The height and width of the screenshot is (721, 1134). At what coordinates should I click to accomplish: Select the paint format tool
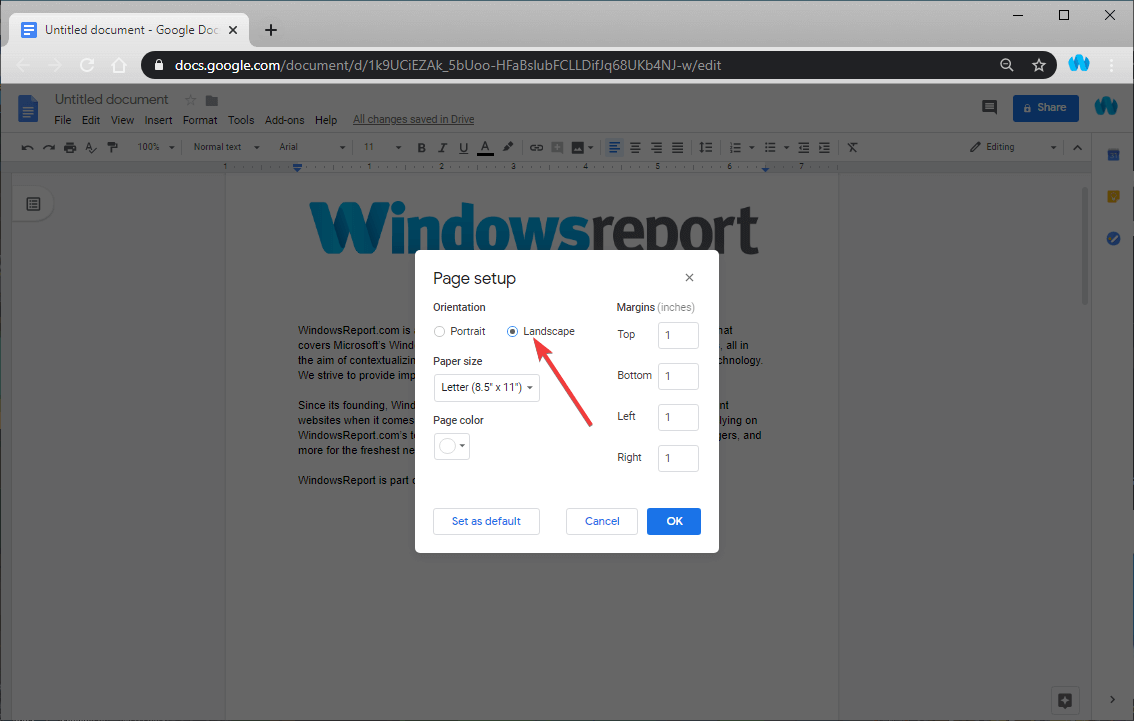tap(113, 147)
